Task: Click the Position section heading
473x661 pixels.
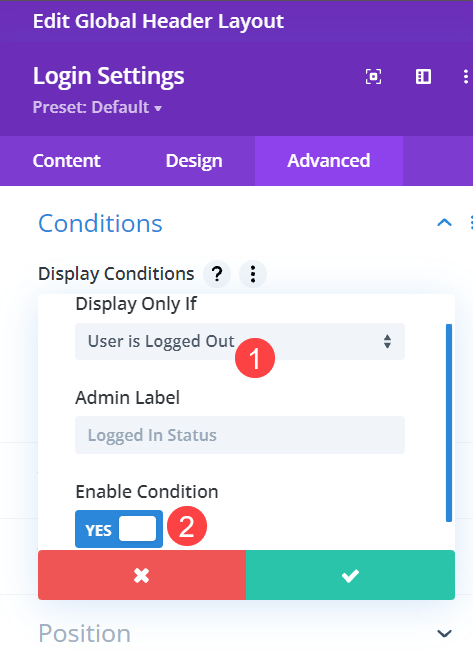Action: click(85, 633)
